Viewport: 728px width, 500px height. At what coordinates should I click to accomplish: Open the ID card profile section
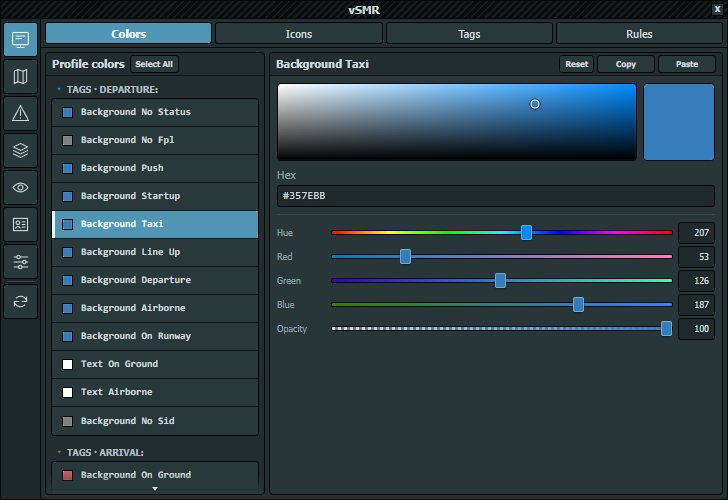(20, 225)
